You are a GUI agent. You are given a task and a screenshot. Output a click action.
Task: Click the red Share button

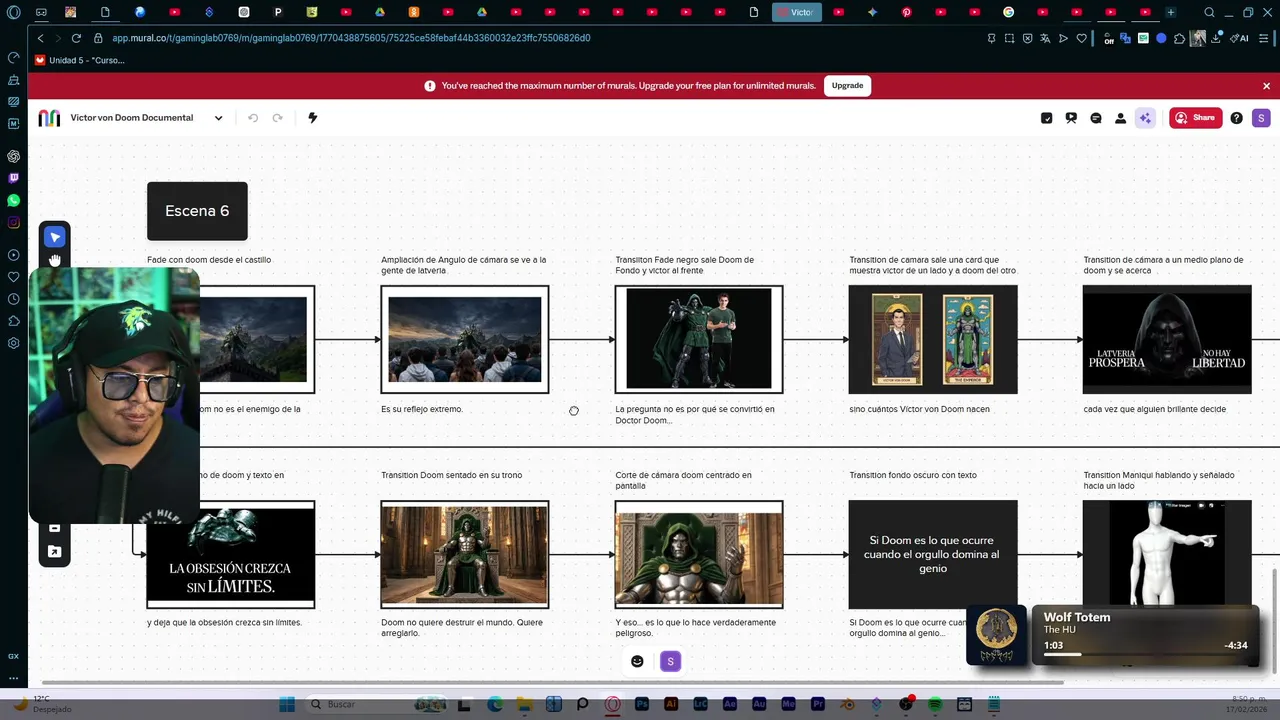point(1196,118)
